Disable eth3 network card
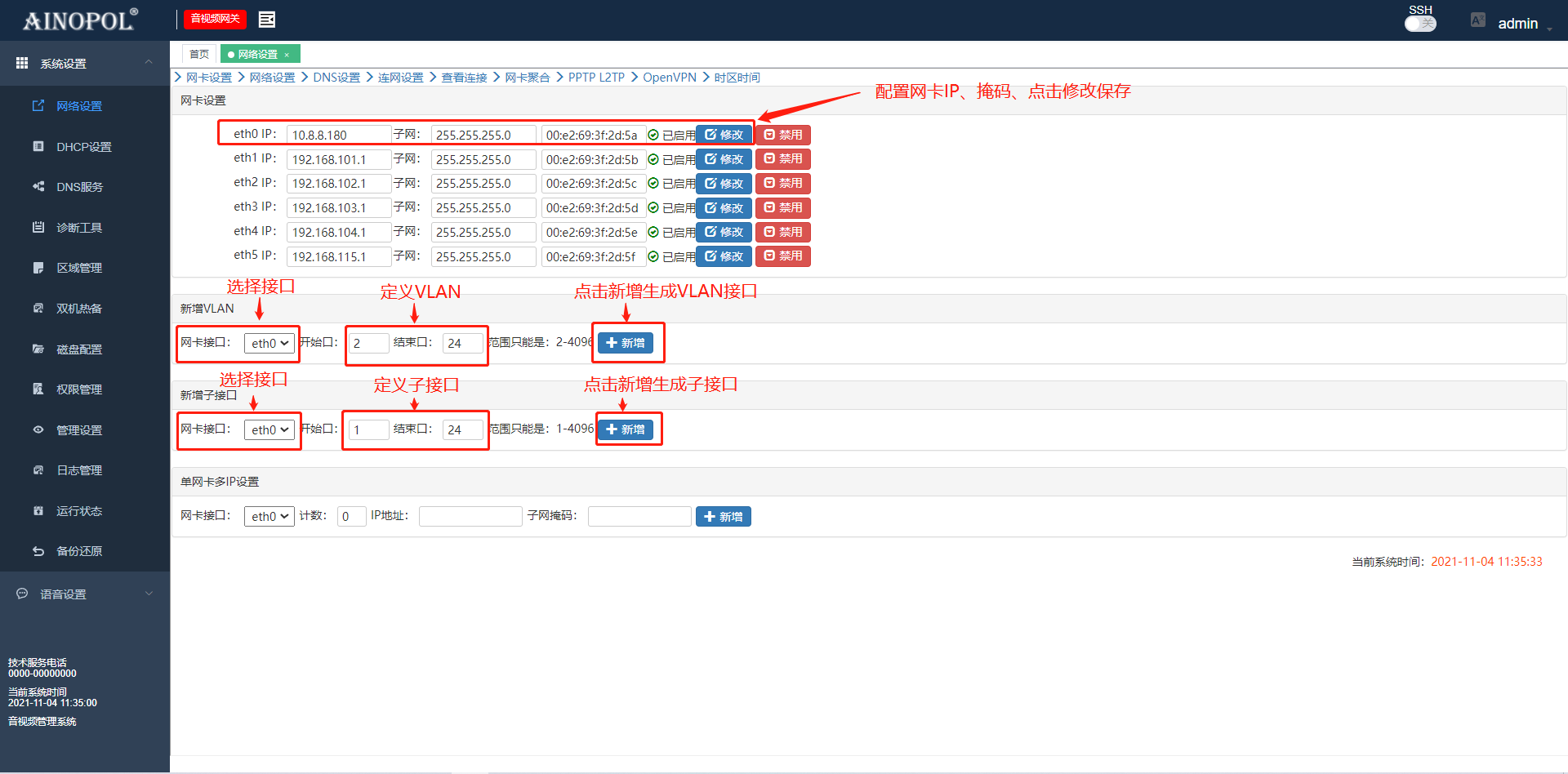Viewport: 1568px width, 774px height. [x=782, y=207]
